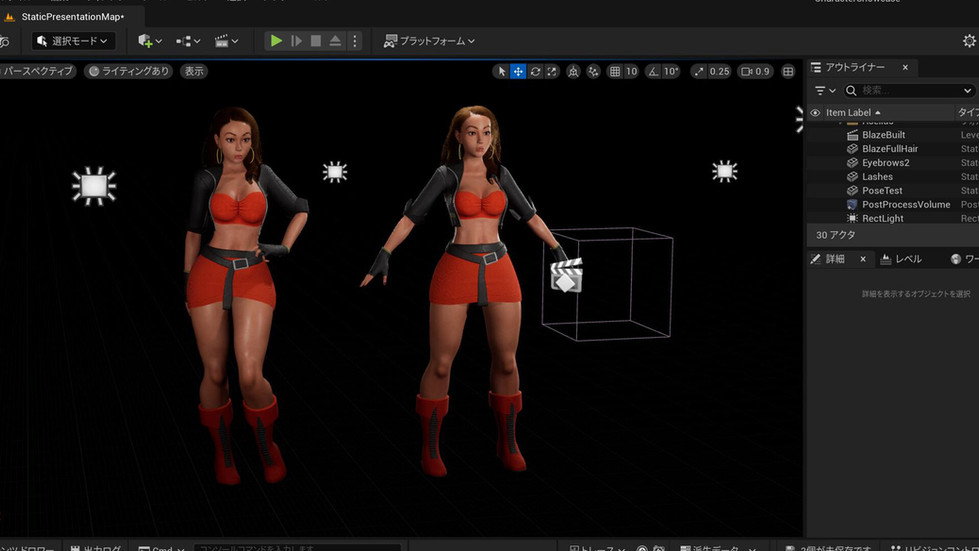
Task: Click the 30 アクタ actor count text
Action: (x=835, y=235)
